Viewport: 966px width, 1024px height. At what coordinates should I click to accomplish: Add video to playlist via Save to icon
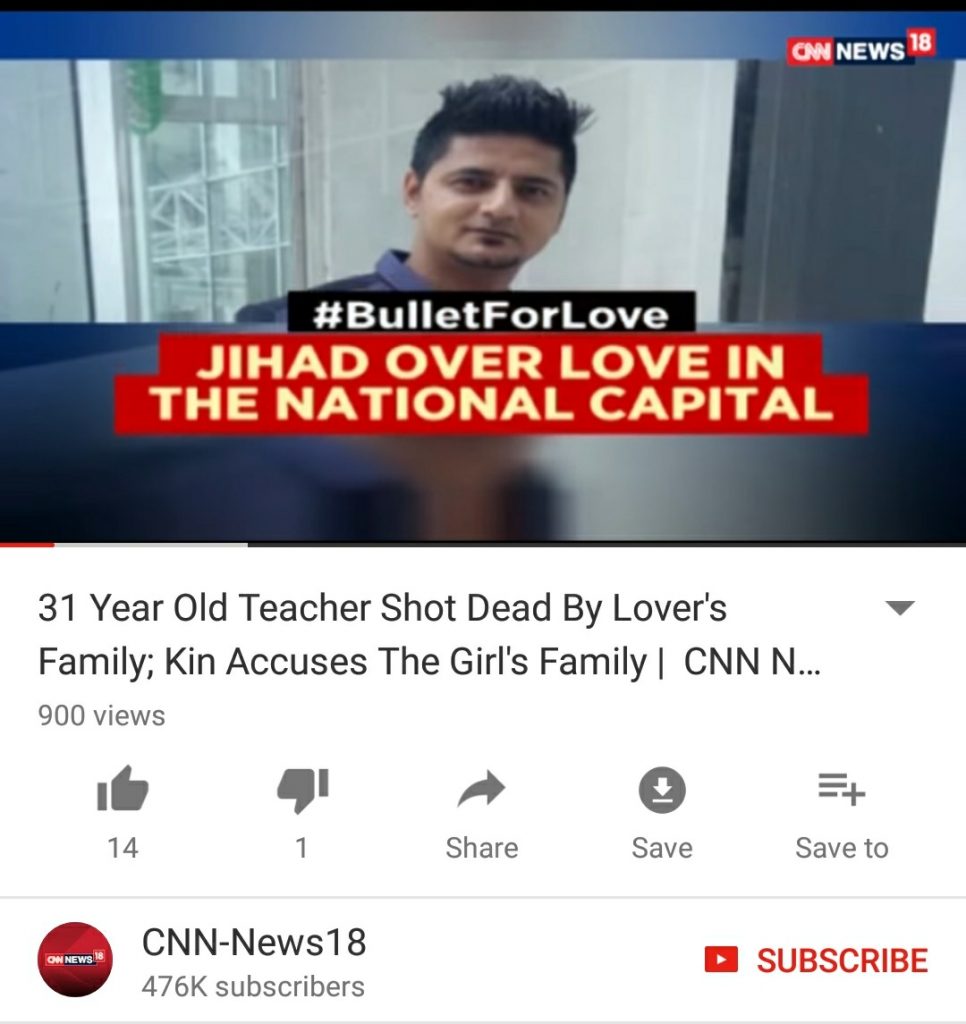(x=842, y=789)
